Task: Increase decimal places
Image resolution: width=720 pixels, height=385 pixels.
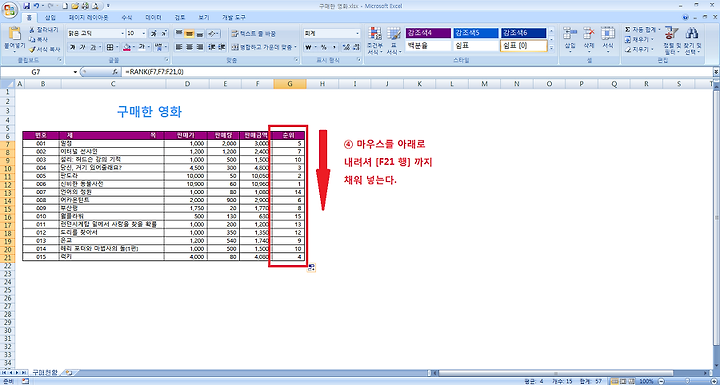Action: [x=345, y=47]
